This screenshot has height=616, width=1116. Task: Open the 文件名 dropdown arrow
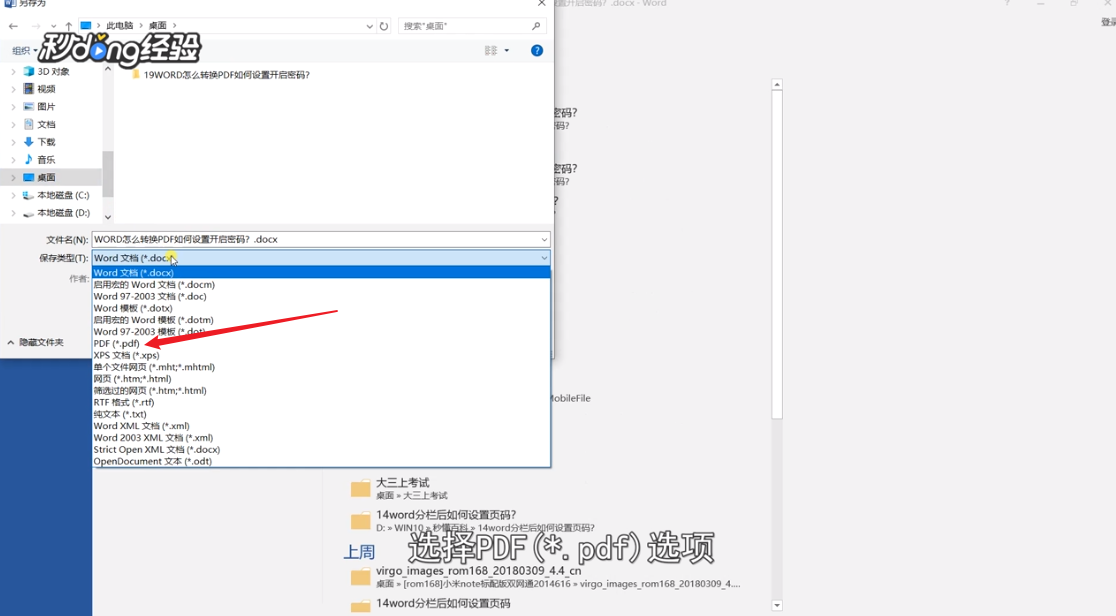point(543,239)
